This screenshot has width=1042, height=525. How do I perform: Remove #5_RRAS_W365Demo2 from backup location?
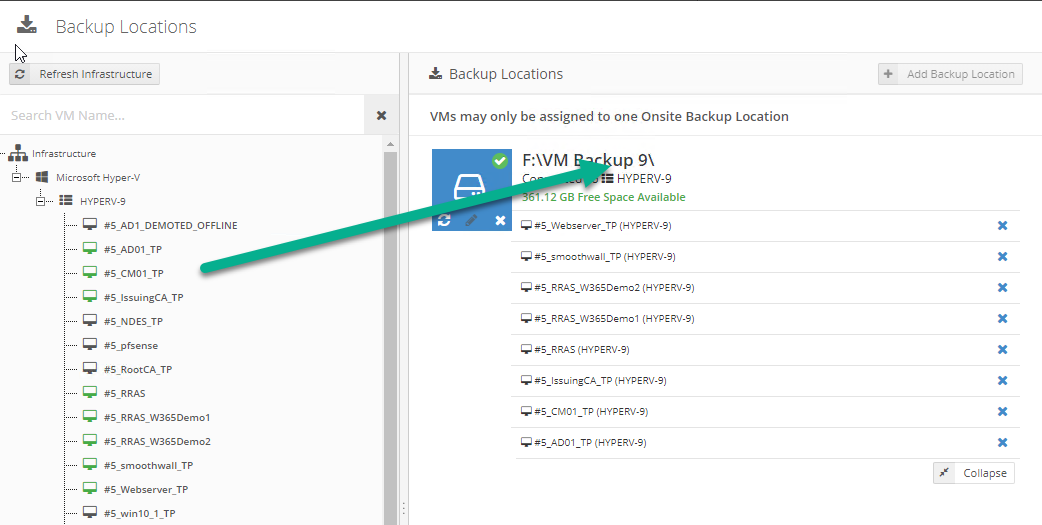1002,288
